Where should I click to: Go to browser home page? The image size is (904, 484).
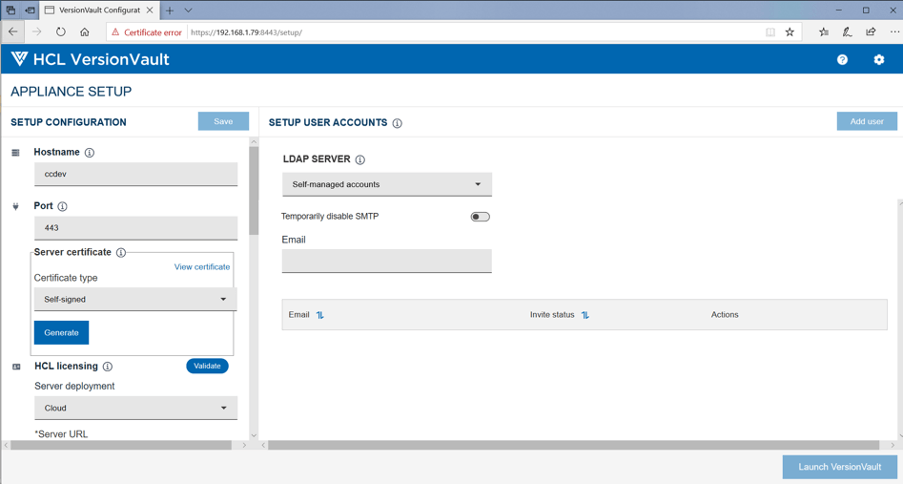(x=85, y=32)
